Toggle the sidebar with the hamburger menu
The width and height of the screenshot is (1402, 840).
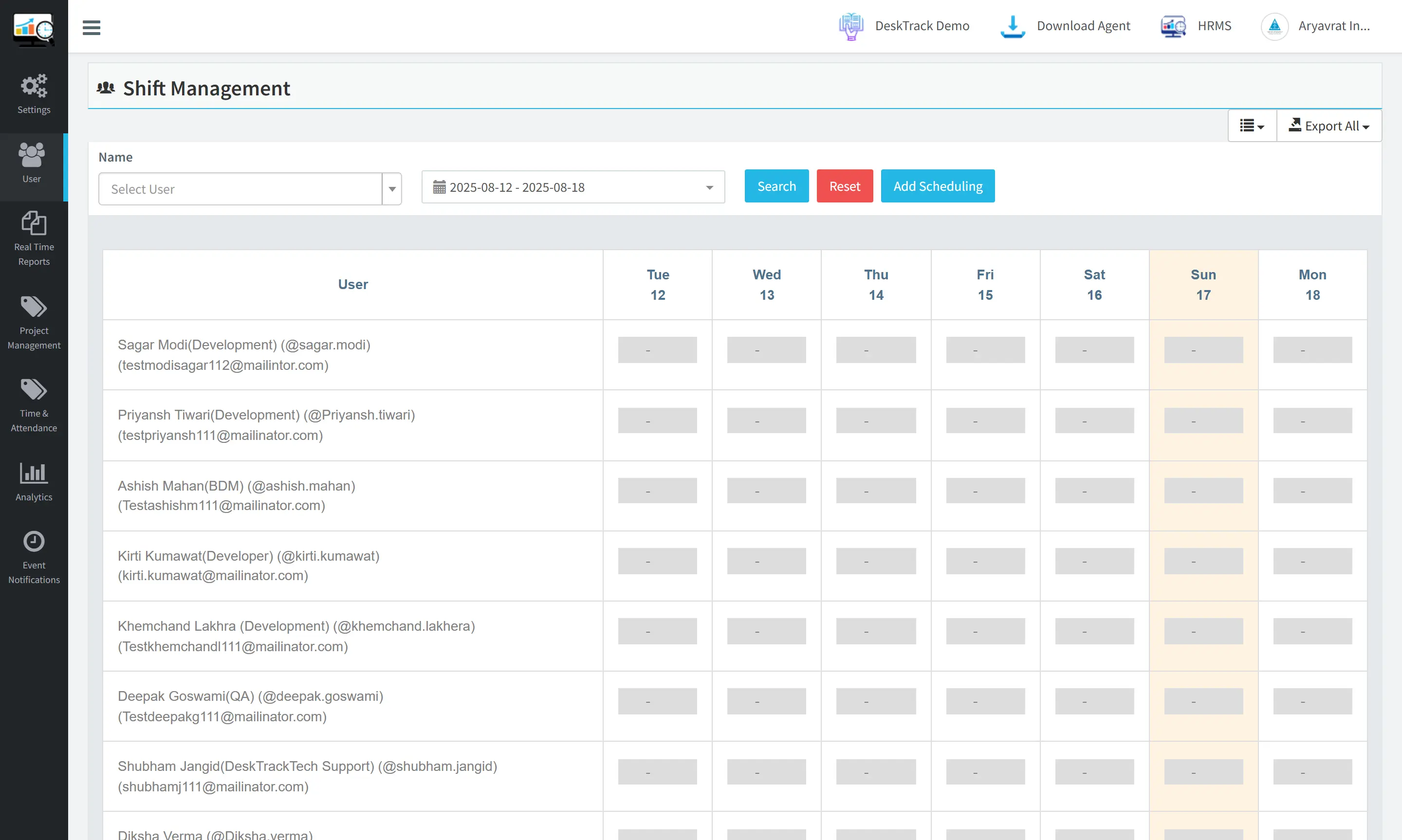point(92,27)
